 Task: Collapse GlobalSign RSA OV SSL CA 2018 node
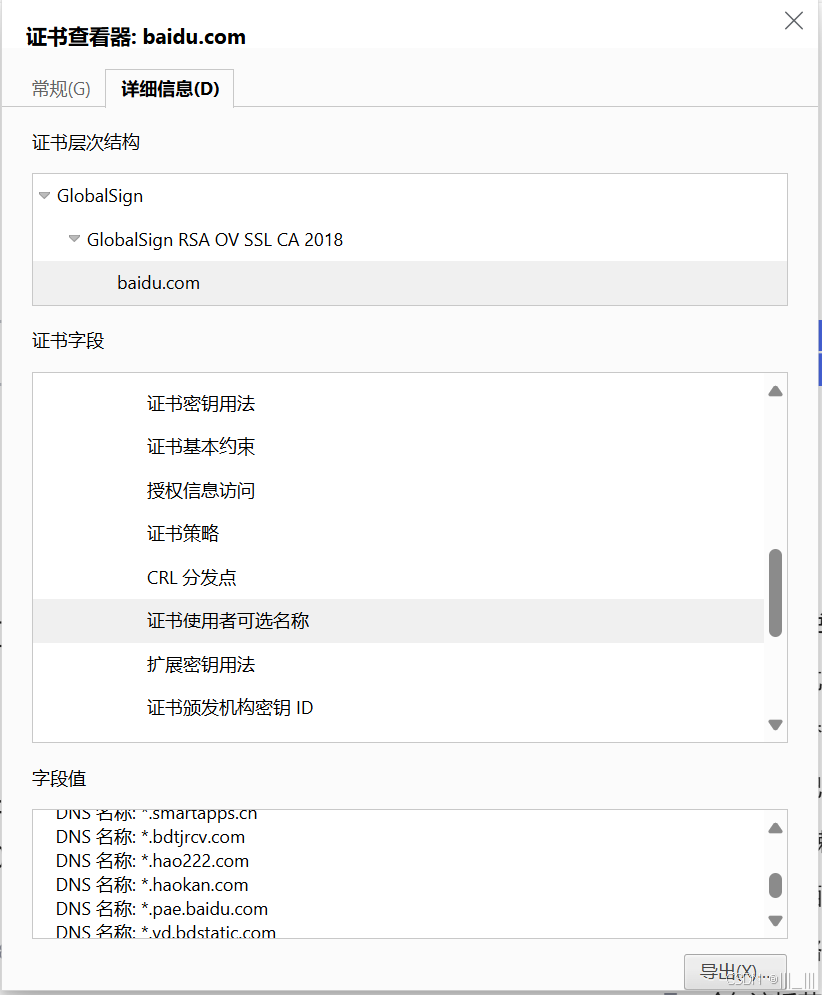pyautogui.click(x=74, y=239)
